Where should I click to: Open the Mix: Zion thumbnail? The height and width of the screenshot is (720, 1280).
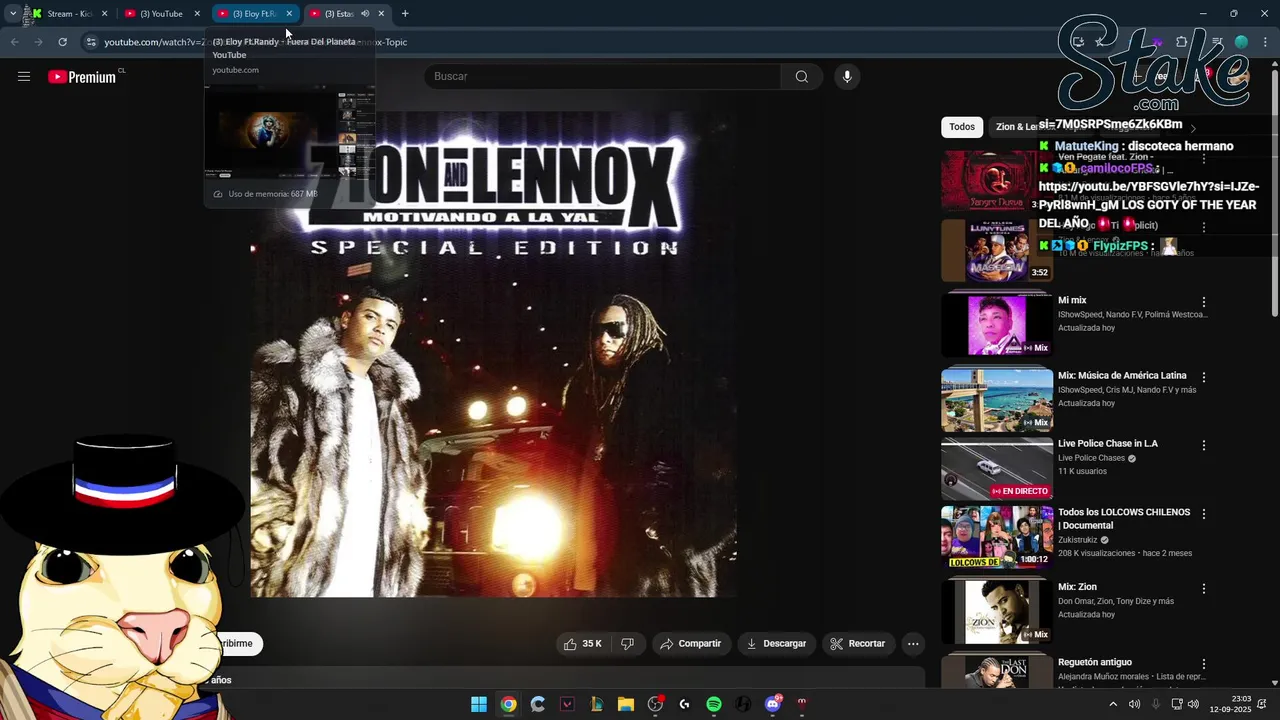coord(996,612)
